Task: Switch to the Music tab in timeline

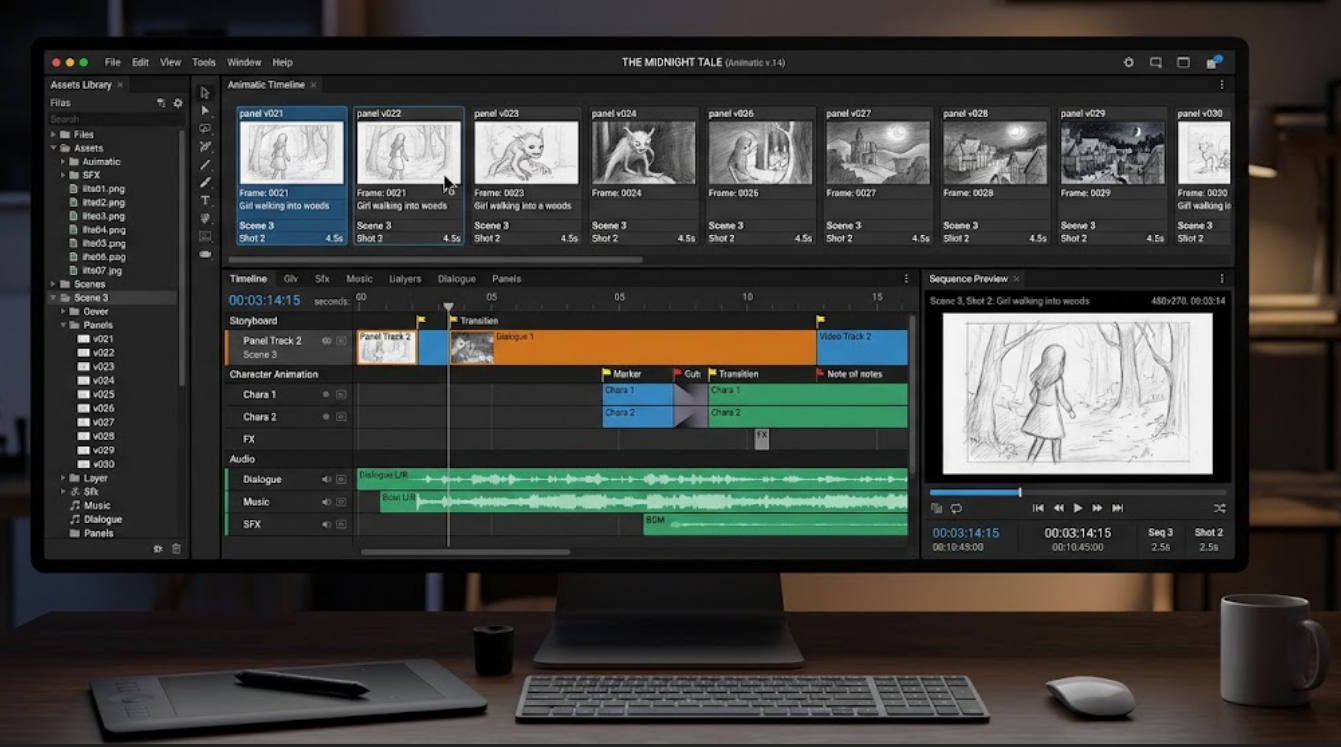Action: 359,279
